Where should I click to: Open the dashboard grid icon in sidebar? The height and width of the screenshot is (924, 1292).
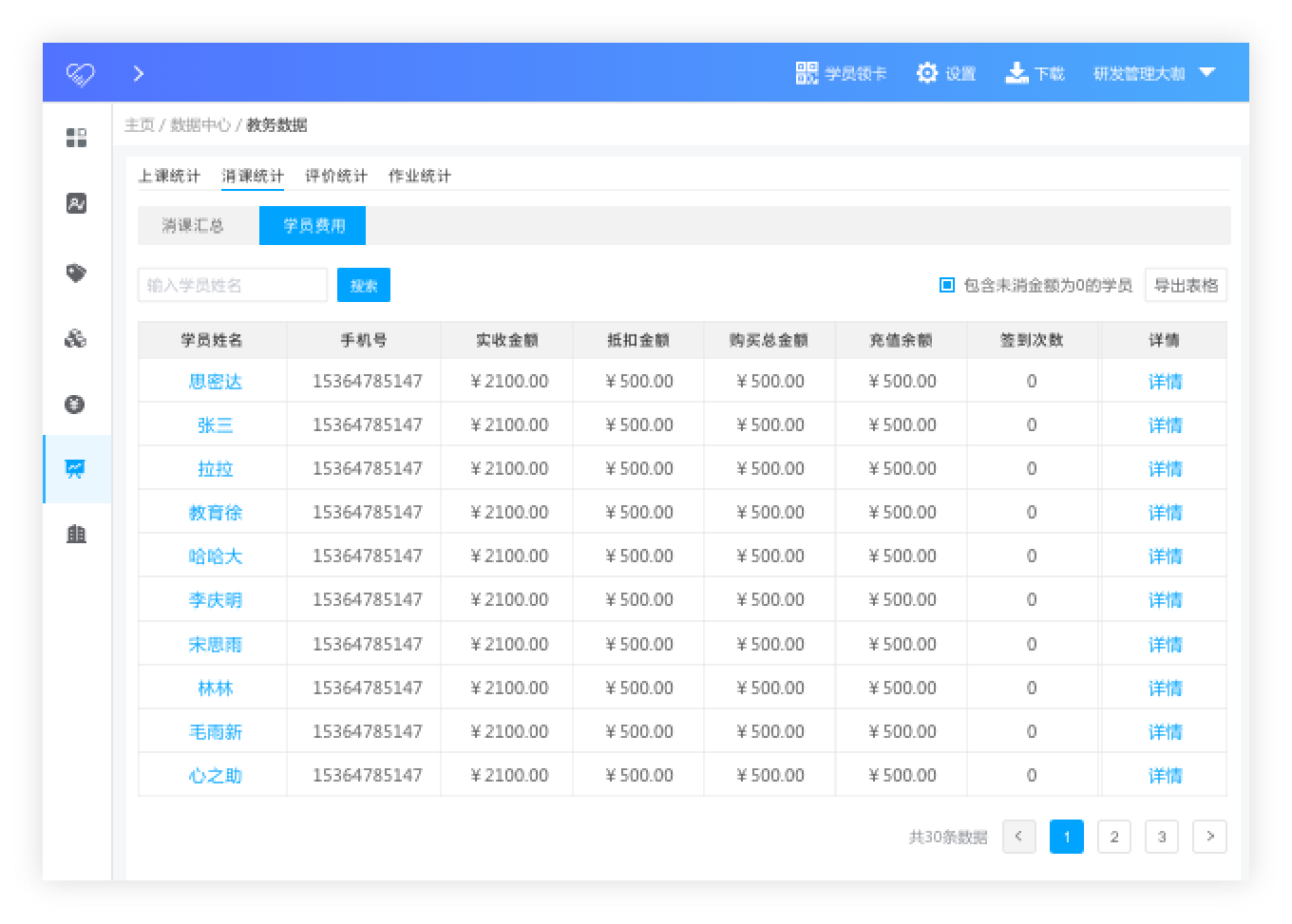point(77,138)
